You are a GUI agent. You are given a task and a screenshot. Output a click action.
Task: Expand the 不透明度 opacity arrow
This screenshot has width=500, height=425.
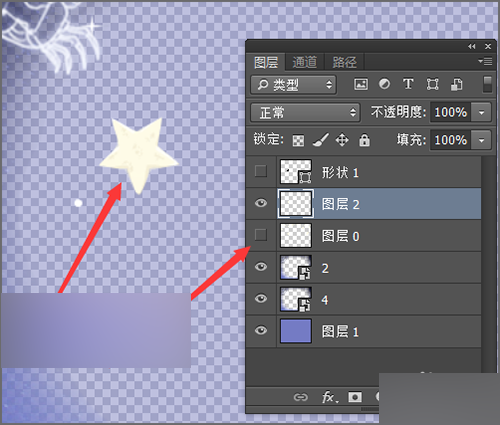point(481,112)
